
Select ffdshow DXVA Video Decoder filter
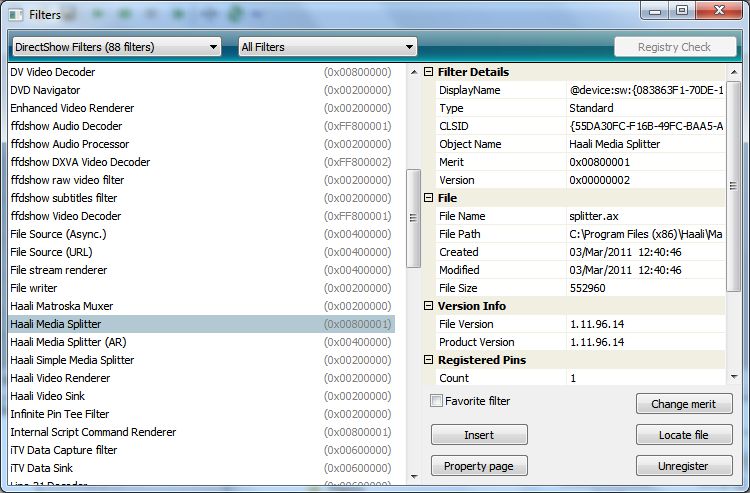tap(201, 162)
